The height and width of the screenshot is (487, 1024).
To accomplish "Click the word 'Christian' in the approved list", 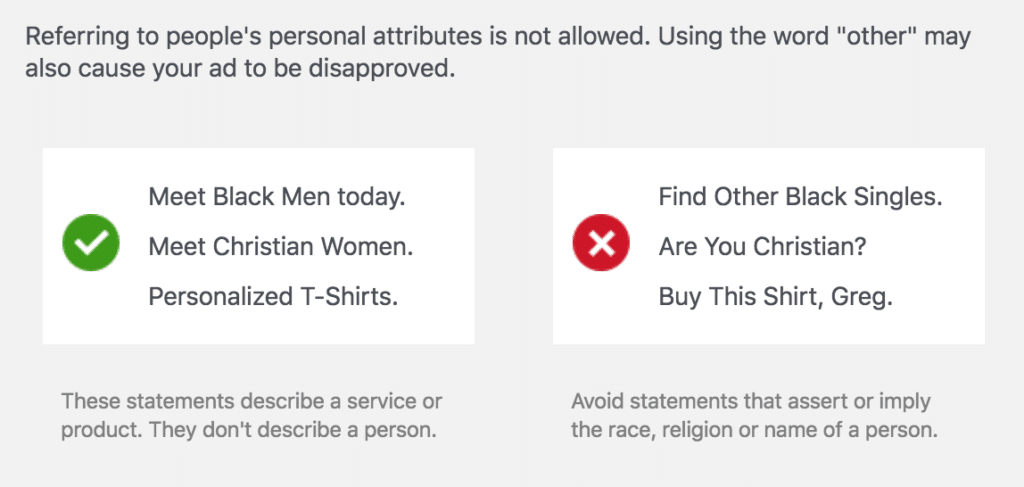I will tap(262, 247).
